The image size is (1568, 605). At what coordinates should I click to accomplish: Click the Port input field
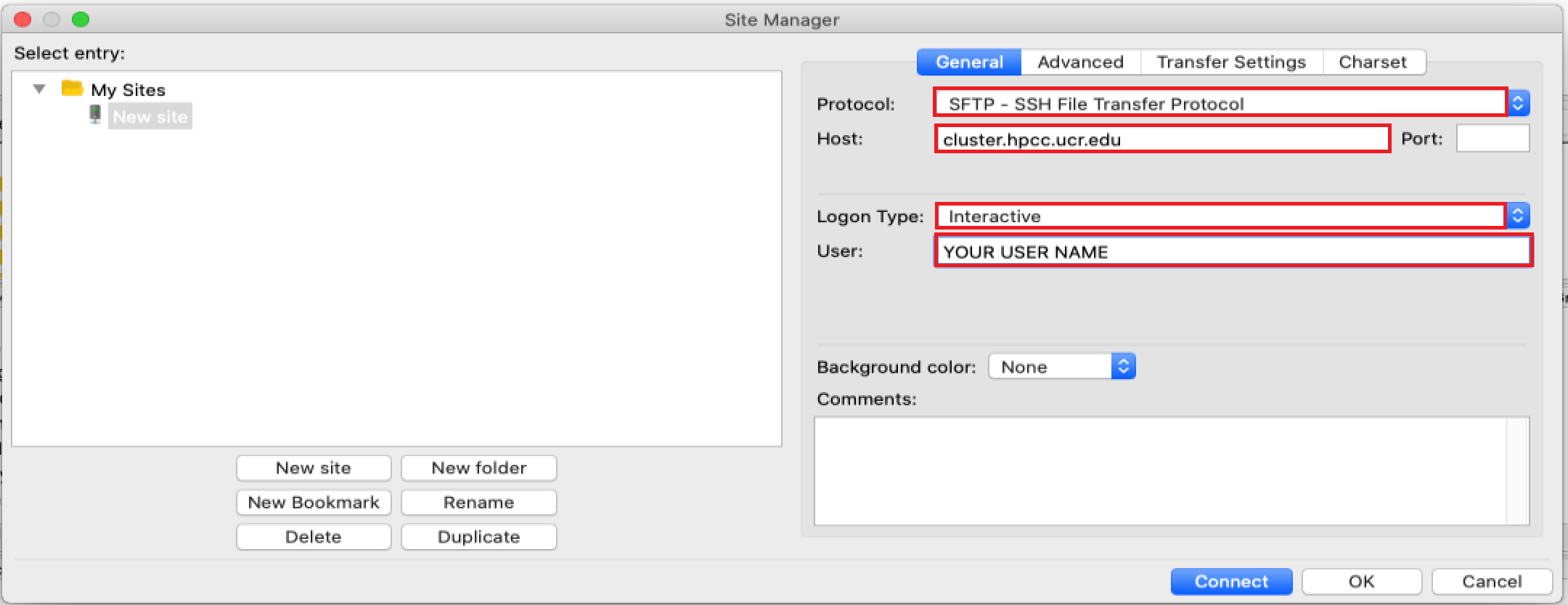(1493, 139)
